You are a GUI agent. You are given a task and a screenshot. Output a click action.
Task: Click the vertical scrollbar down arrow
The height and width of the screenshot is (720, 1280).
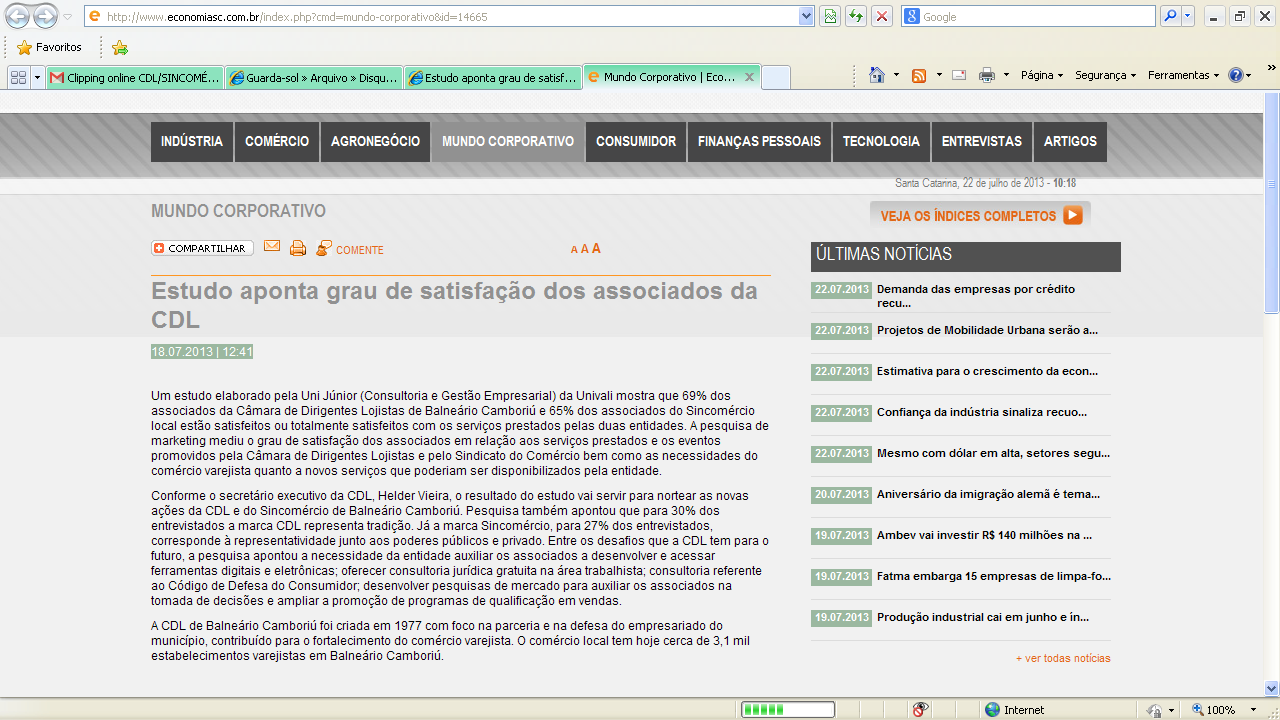click(x=1271, y=689)
